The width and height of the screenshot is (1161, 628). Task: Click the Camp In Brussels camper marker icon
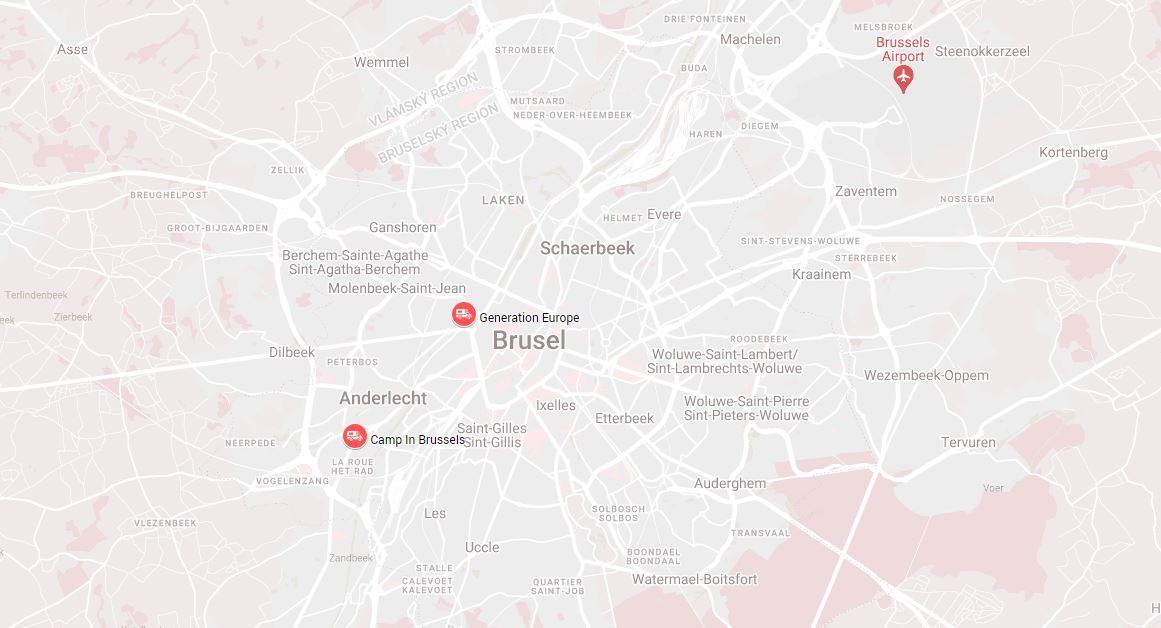pyautogui.click(x=355, y=436)
